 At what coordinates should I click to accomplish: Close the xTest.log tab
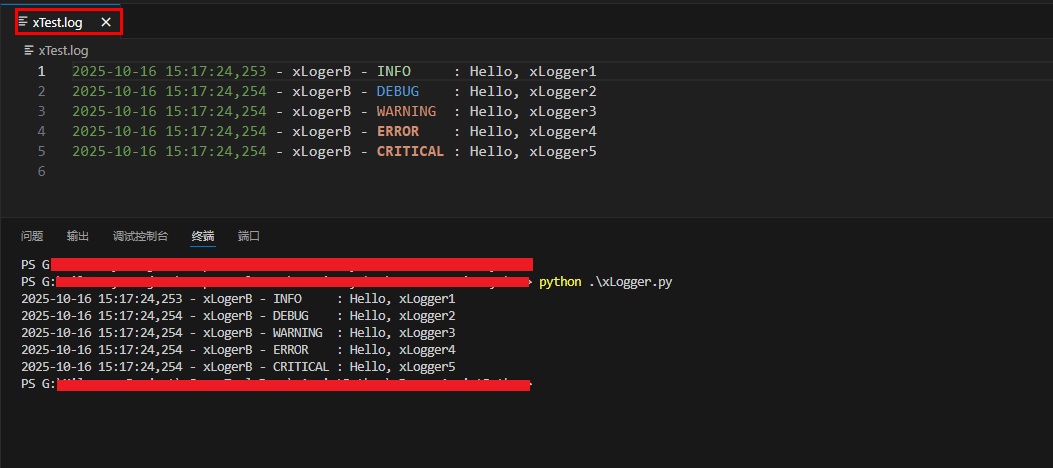[x=106, y=22]
